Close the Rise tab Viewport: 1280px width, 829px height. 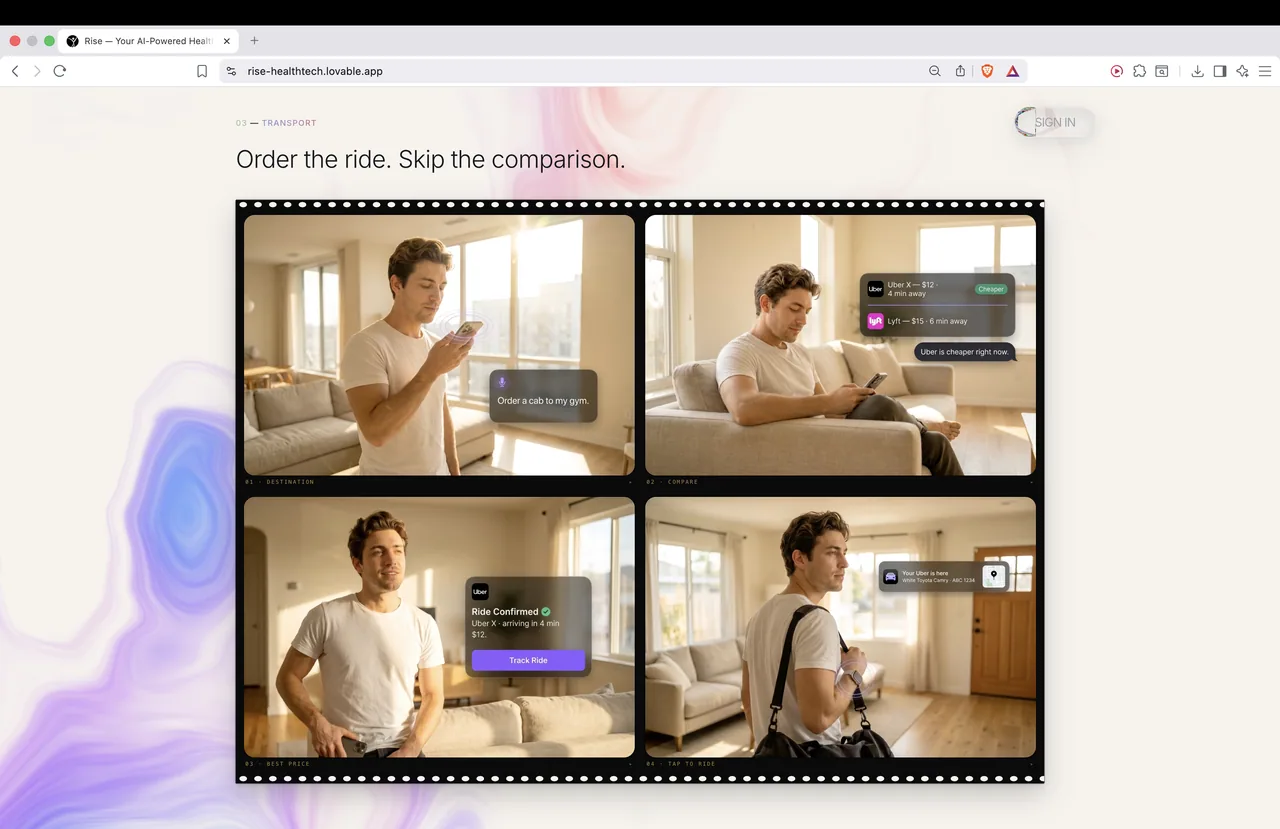click(227, 41)
